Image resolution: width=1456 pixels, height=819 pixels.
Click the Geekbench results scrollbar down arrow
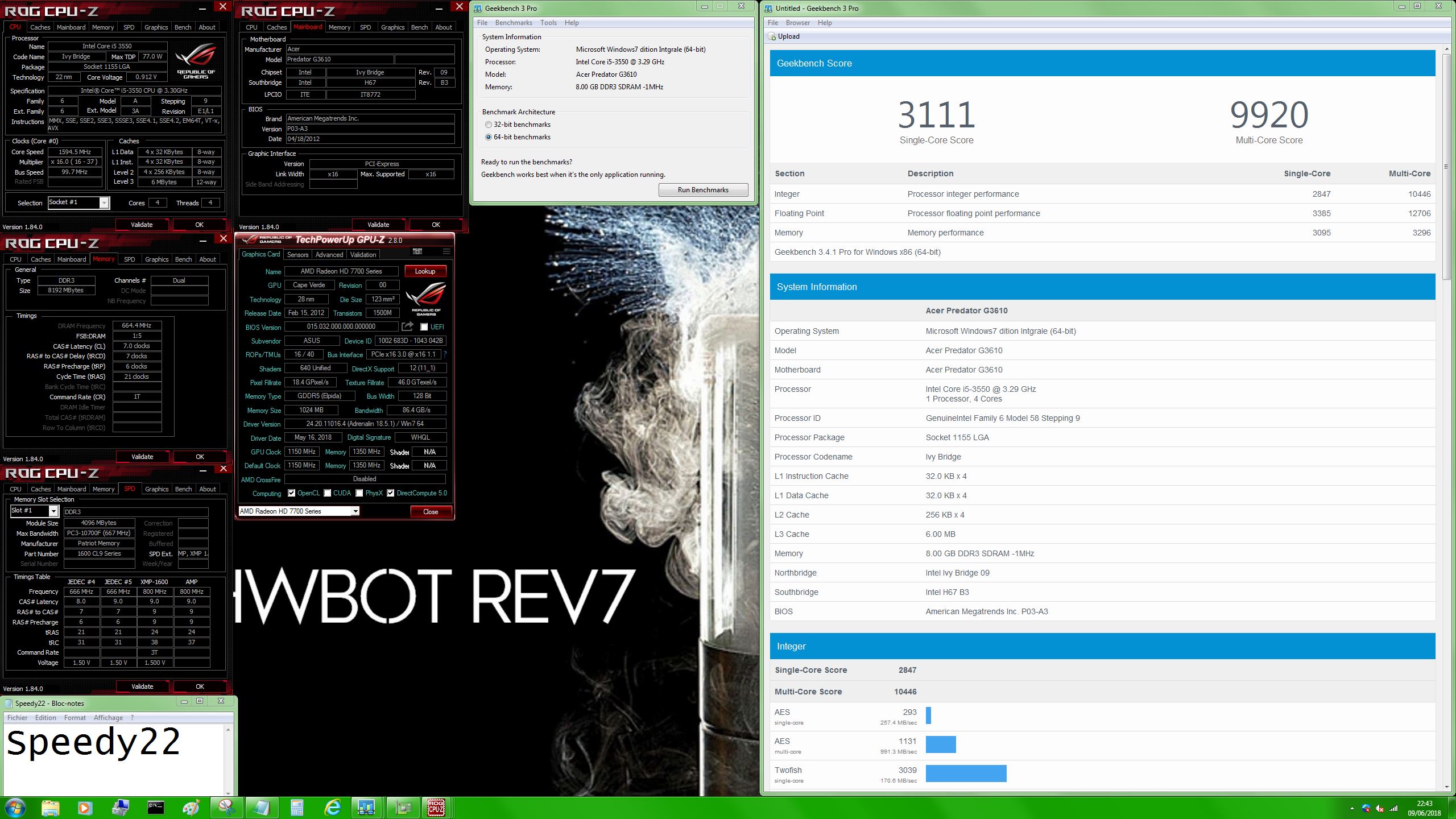[1447, 787]
